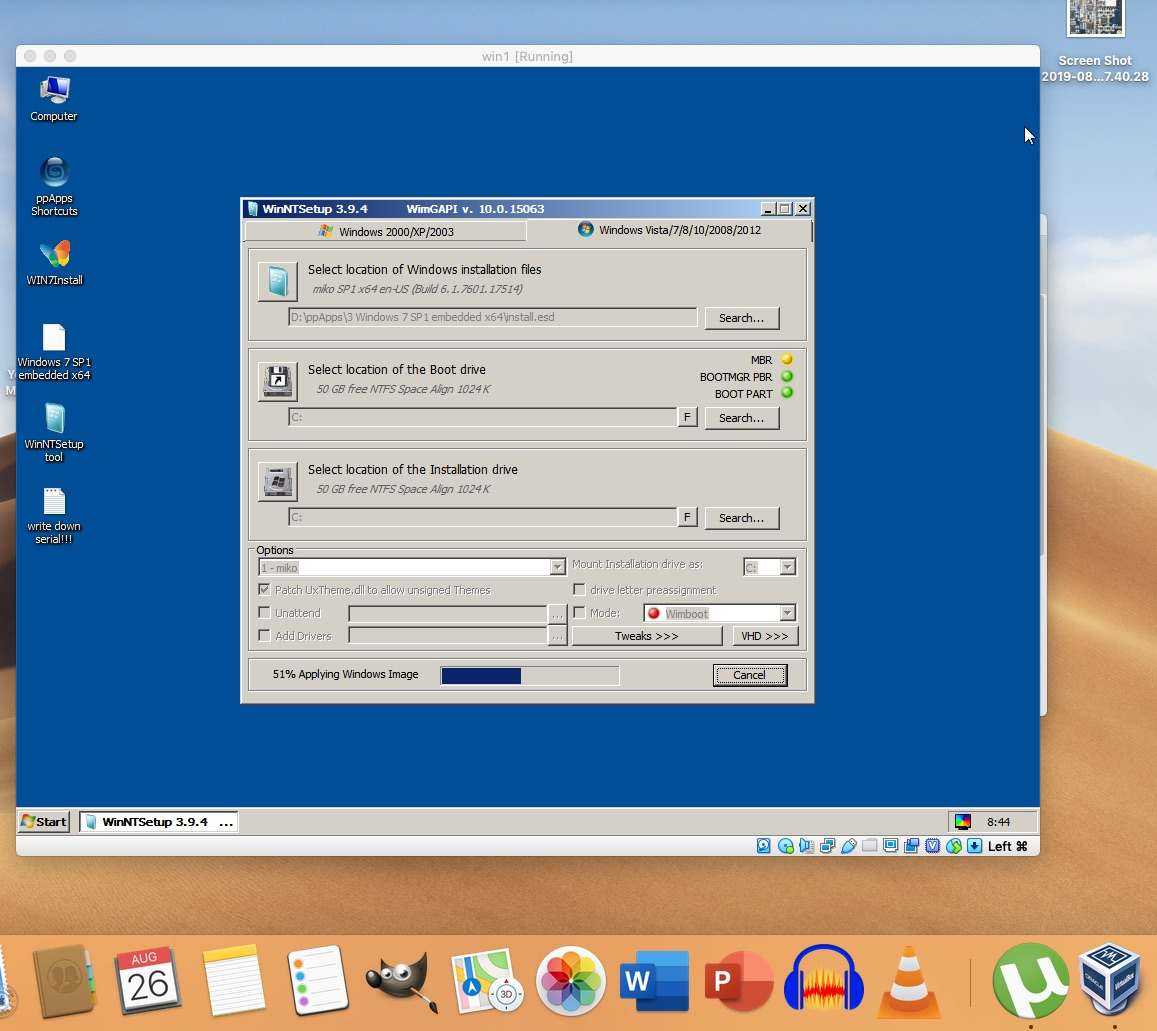Click the display icon in the Windows tray
This screenshot has width=1157, height=1031.
point(962,821)
